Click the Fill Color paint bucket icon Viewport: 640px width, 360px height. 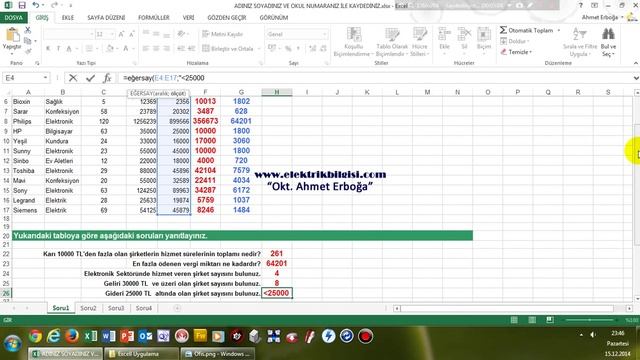109,49
